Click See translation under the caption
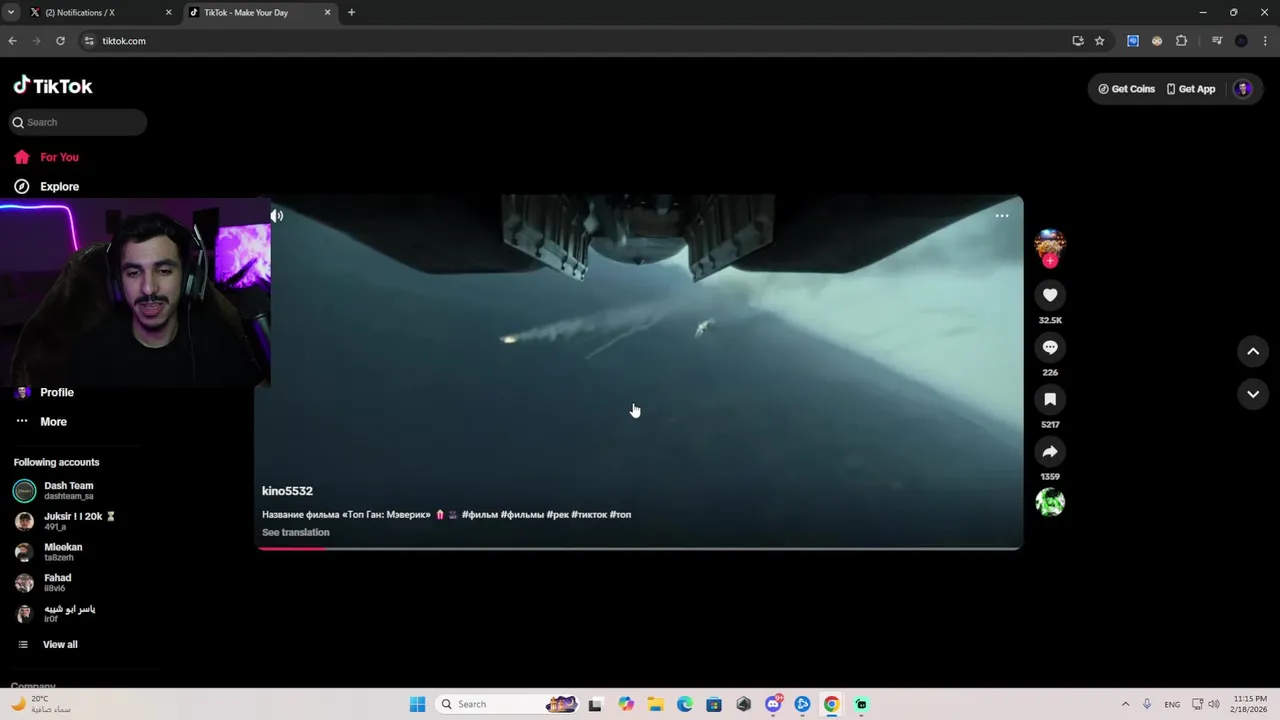Image resolution: width=1280 pixels, height=720 pixels. [295, 532]
